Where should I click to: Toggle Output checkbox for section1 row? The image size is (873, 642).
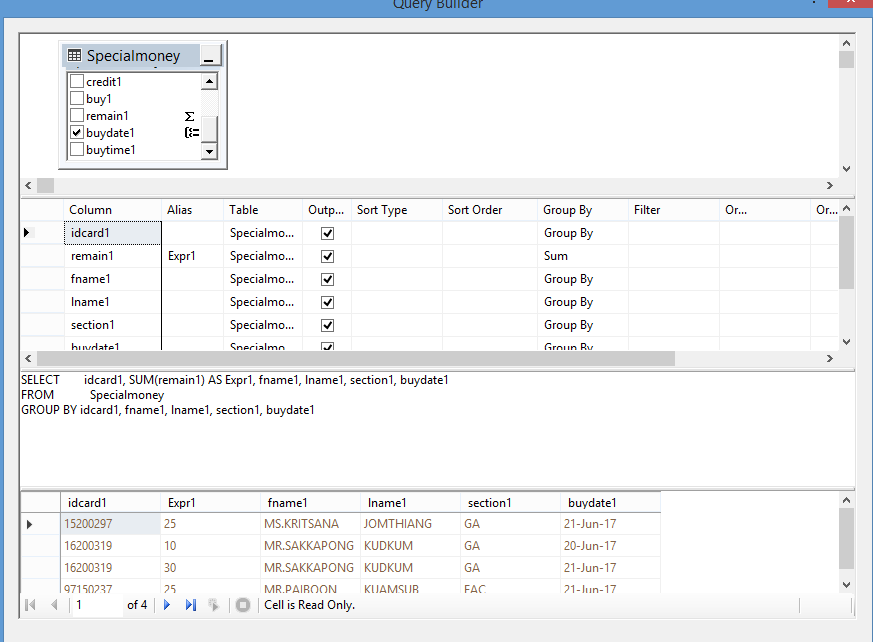(327, 325)
